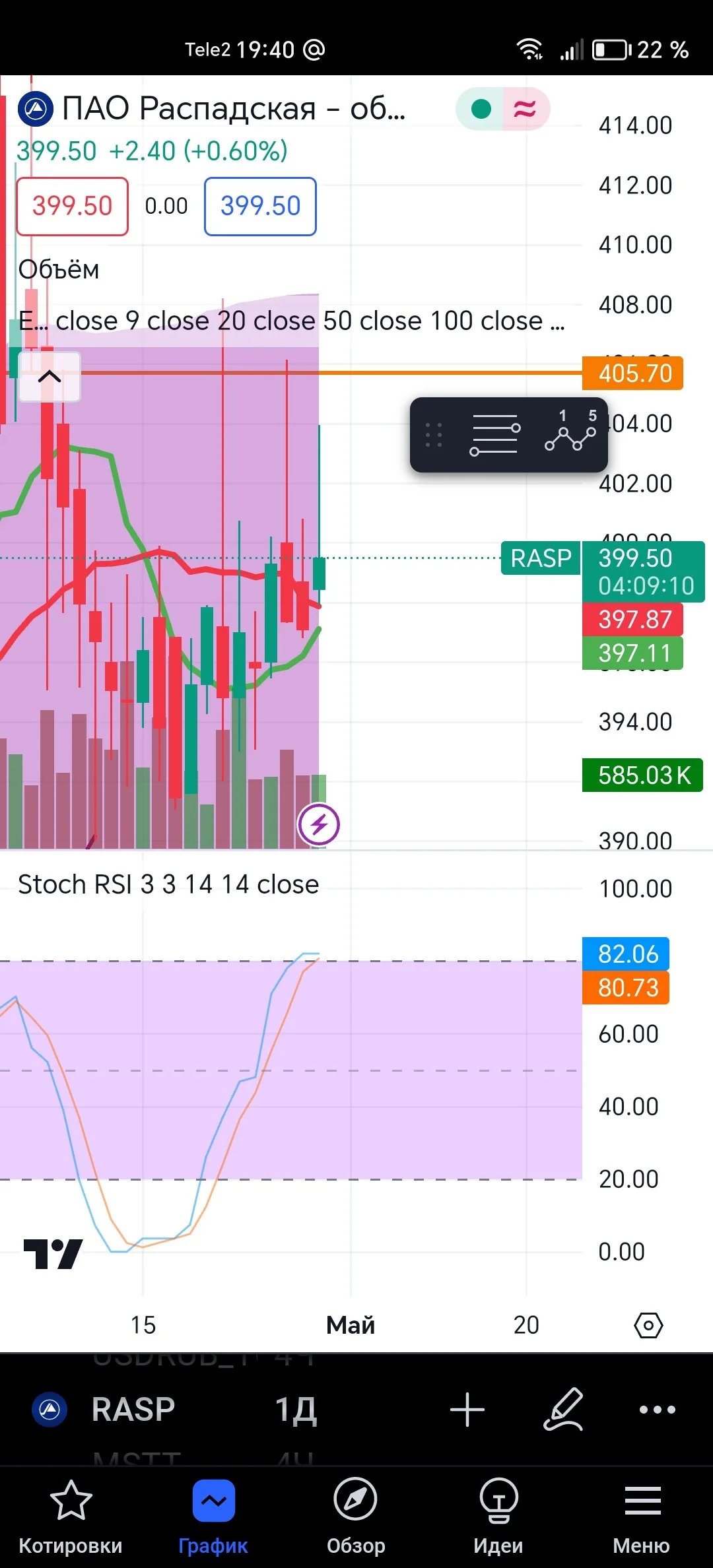Tap the Stoch RSI 3 3 14 14 label
This screenshot has height=1568, width=713.
tap(168, 884)
